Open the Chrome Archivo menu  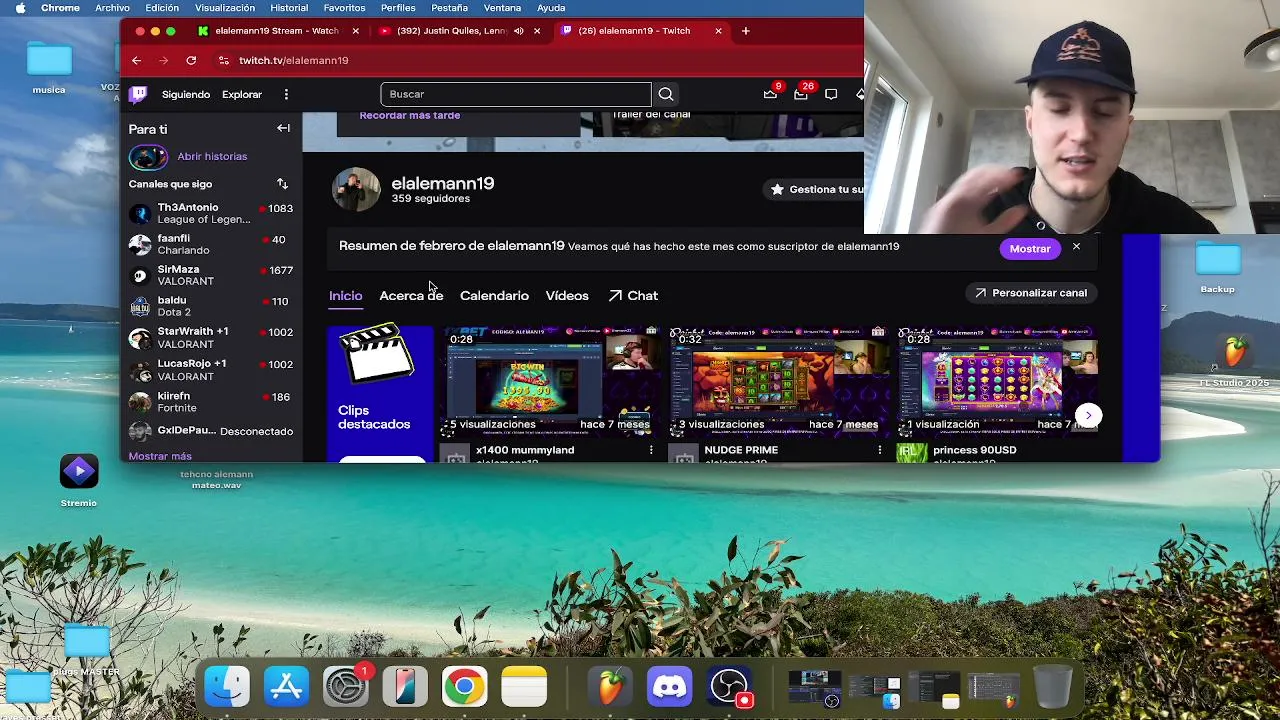pyautogui.click(x=112, y=8)
